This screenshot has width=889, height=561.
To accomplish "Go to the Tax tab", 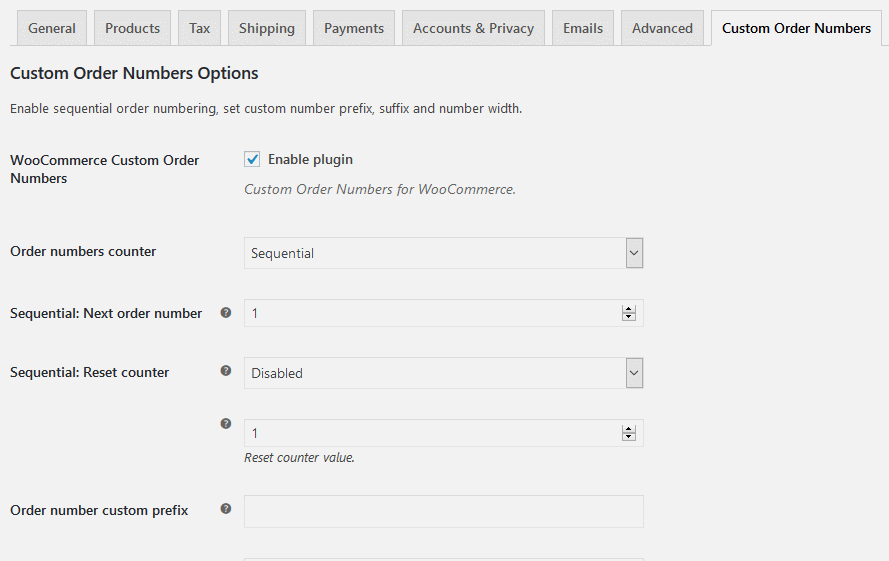I will click(x=200, y=28).
